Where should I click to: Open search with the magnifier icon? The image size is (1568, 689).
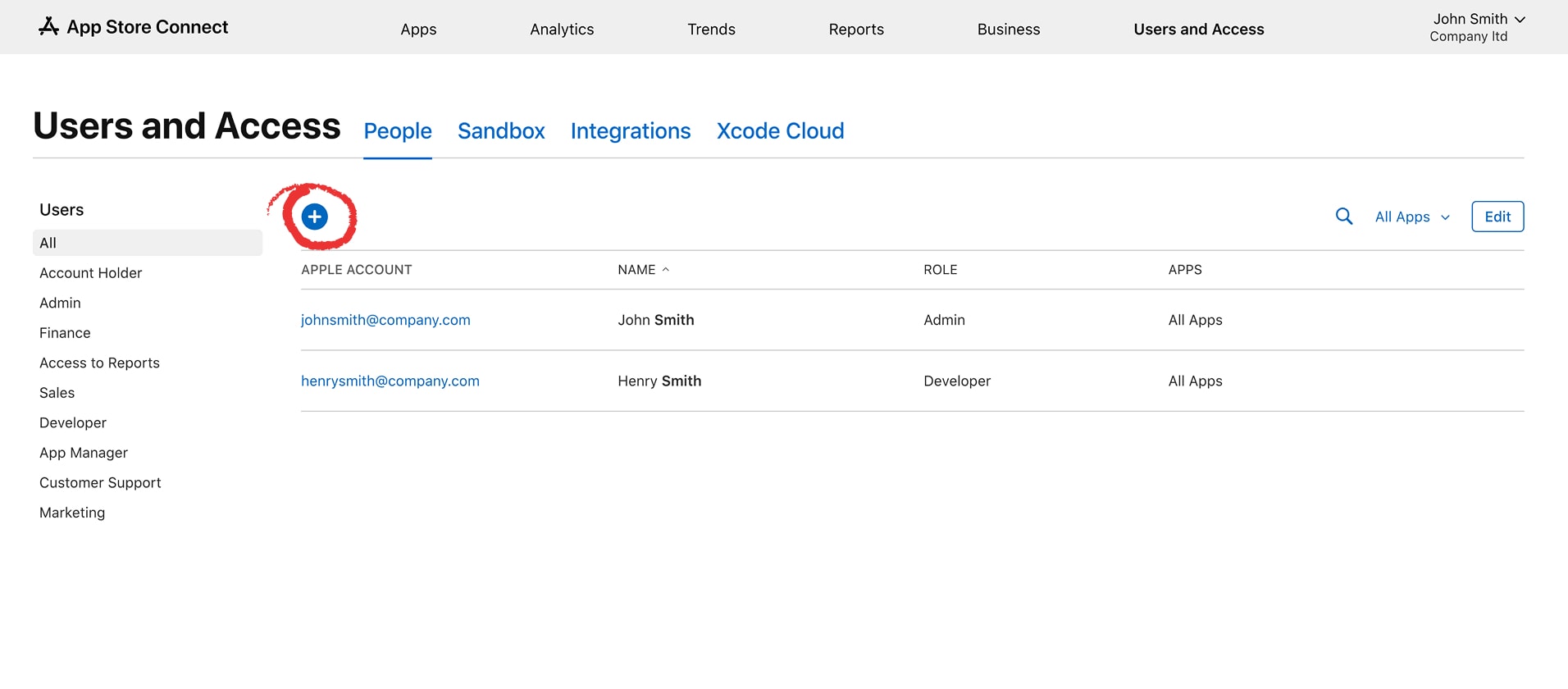1343,217
